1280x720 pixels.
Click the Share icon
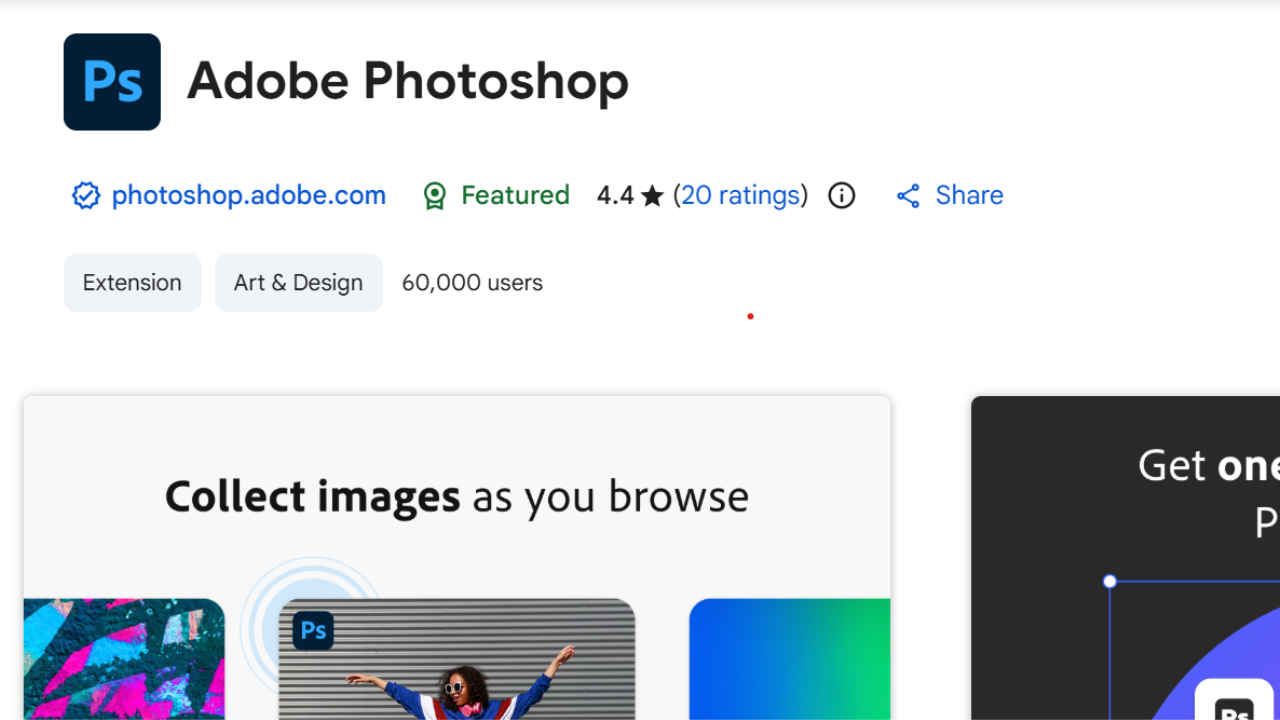(x=908, y=195)
